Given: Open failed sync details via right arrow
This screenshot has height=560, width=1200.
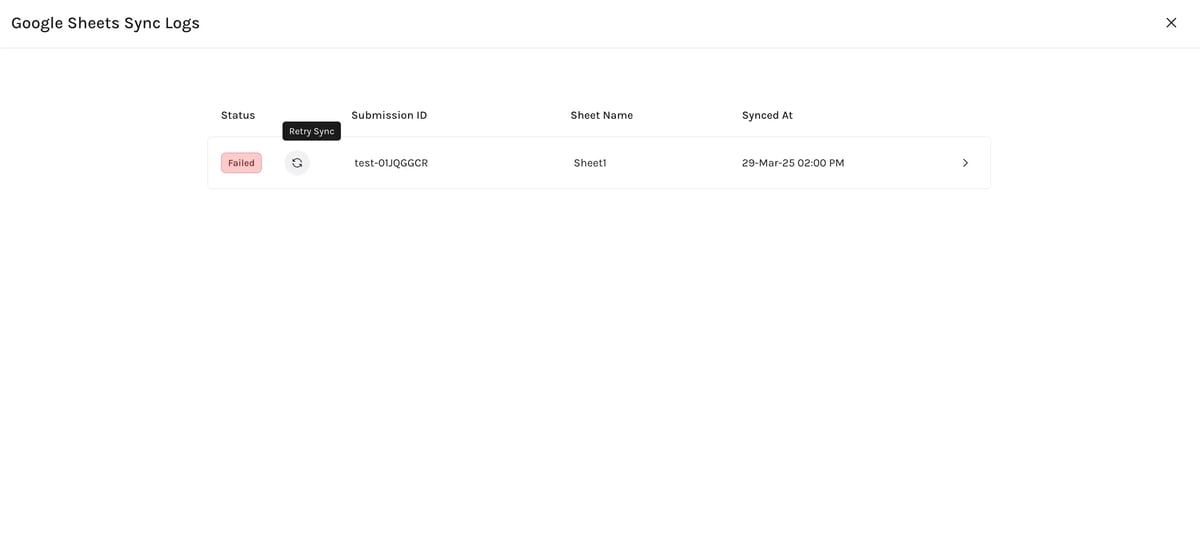Looking at the screenshot, I should click(965, 163).
